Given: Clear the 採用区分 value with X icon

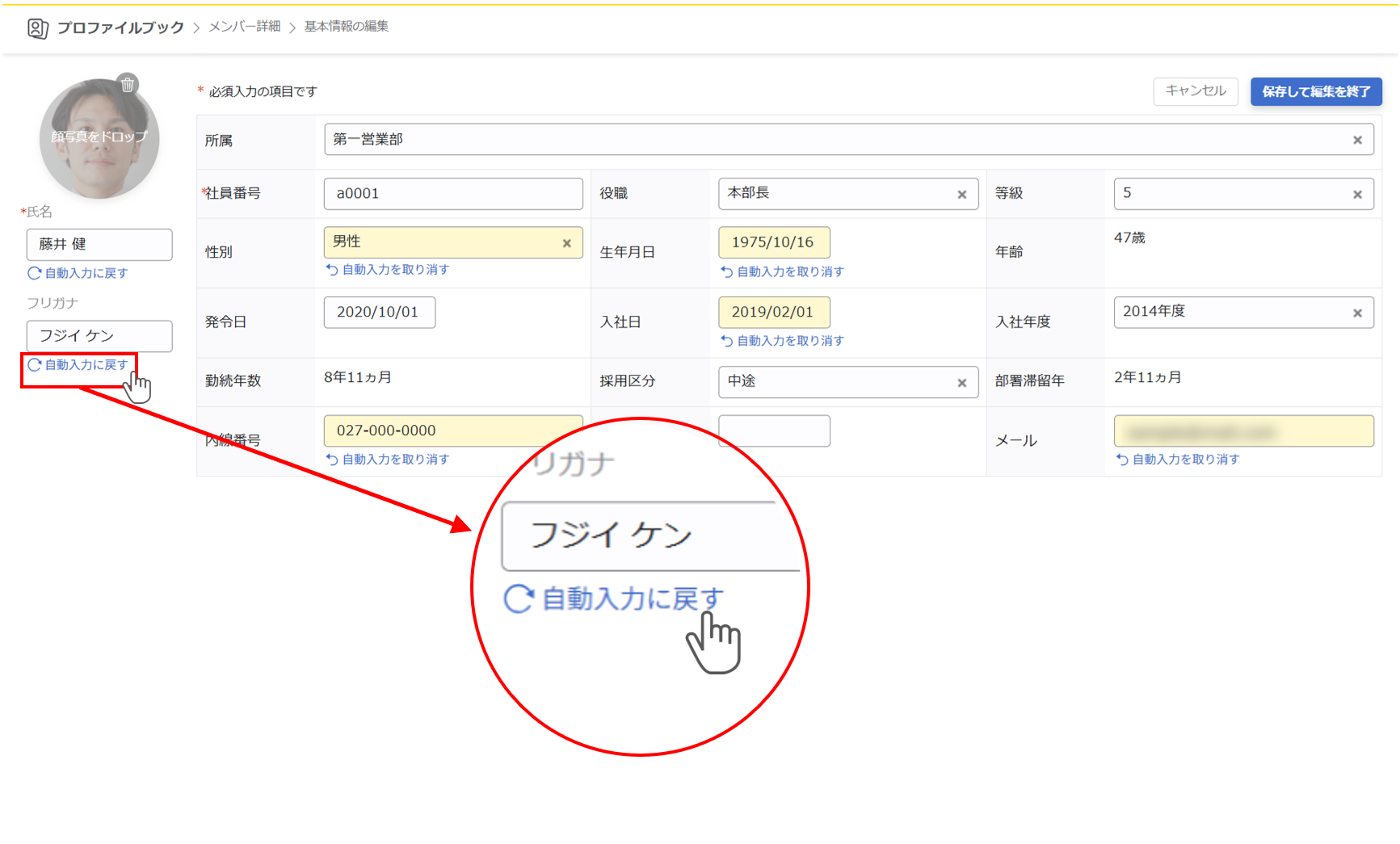Looking at the screenshot, I should (x=961, y=383).
